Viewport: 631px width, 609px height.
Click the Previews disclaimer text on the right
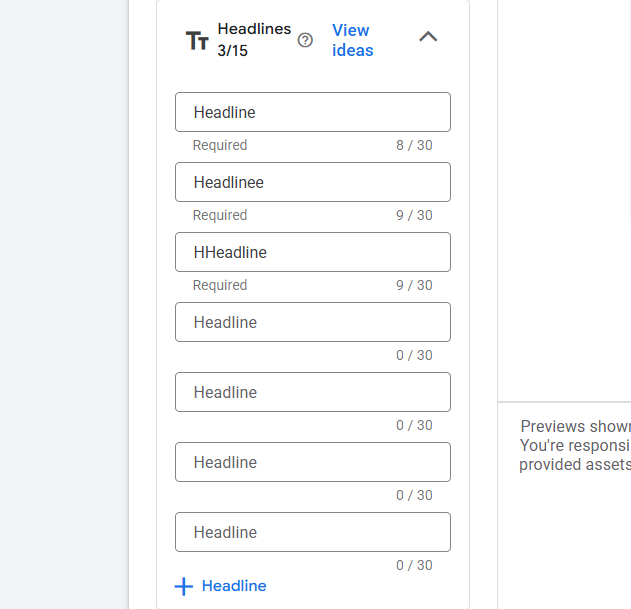click(574, 445)
